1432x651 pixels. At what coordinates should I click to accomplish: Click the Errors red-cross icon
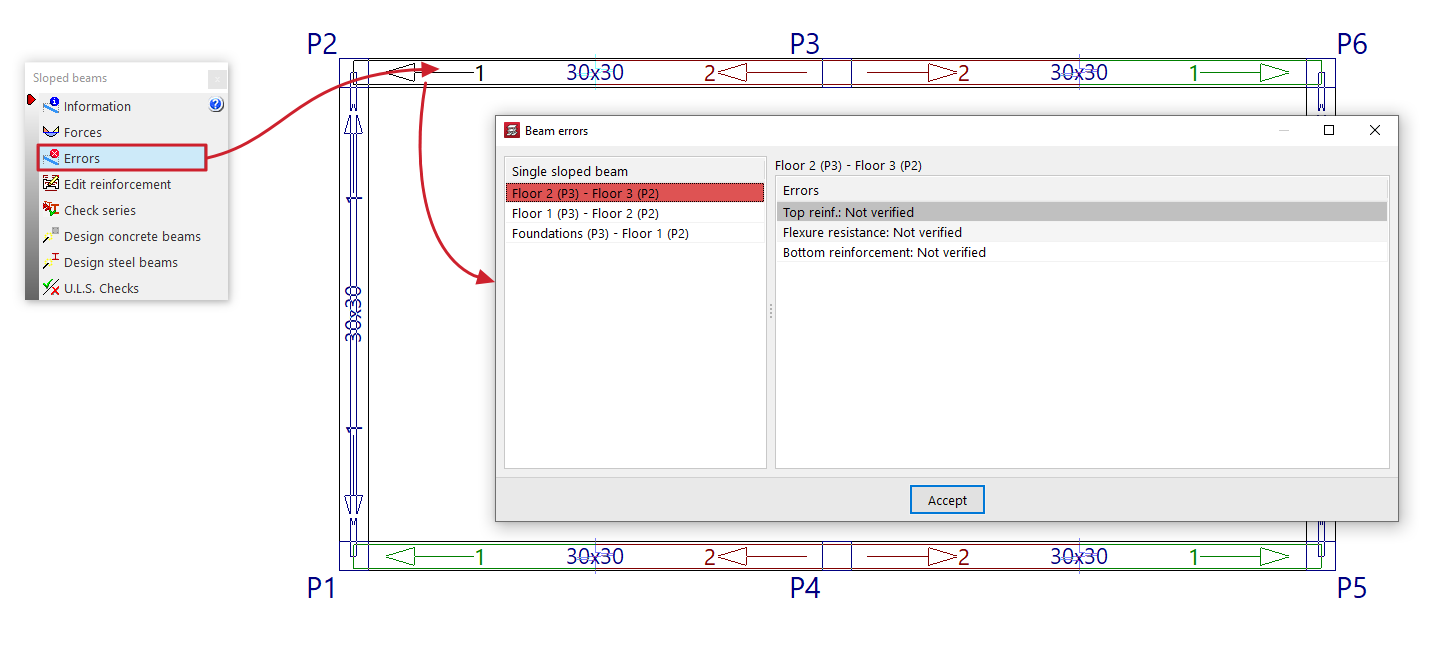[x=51, y=157]
